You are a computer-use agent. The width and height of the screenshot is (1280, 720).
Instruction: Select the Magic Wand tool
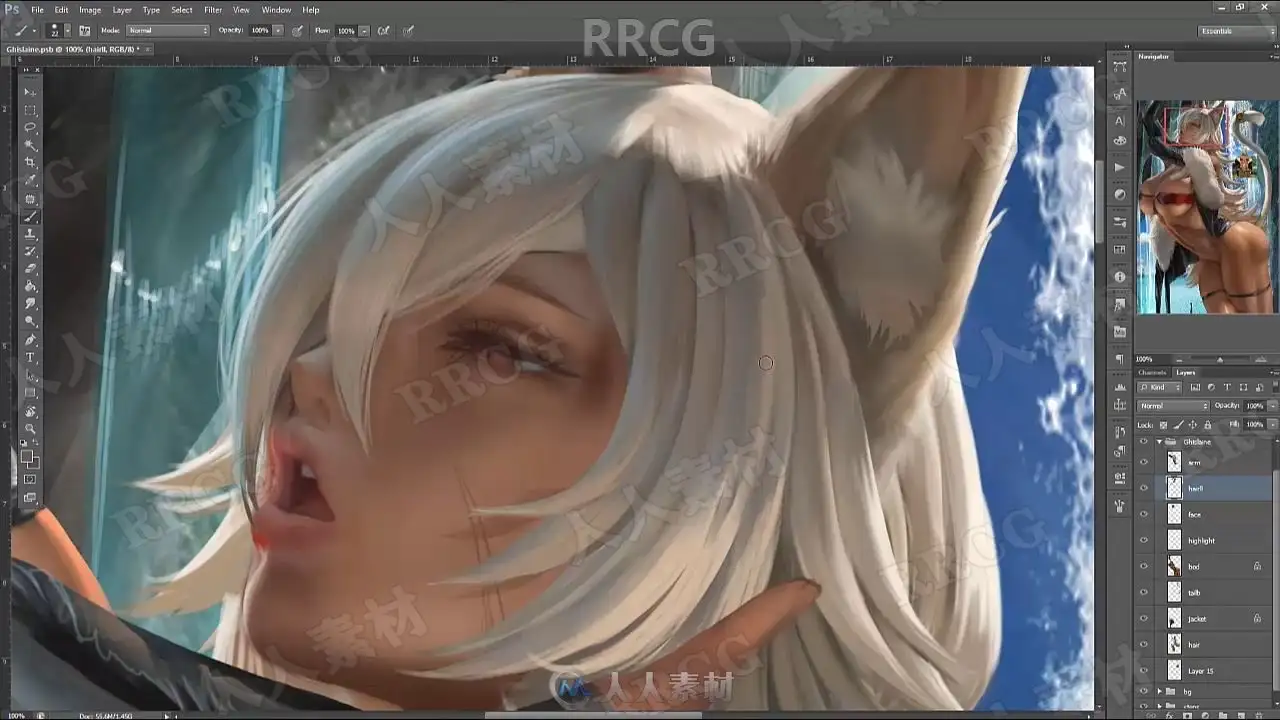coord(30,145)
